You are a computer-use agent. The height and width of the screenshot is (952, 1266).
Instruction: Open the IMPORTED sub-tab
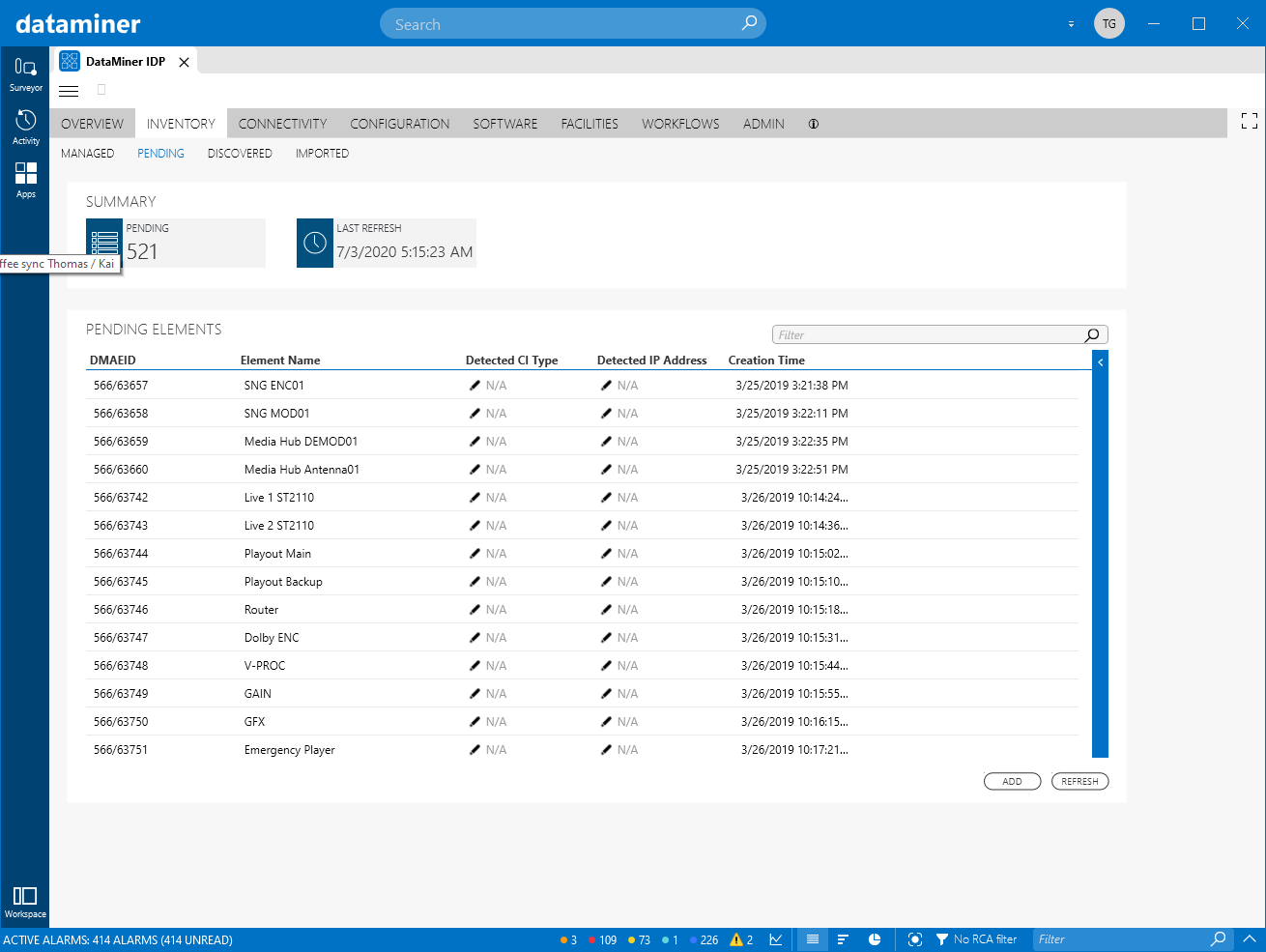pos(322,154)
